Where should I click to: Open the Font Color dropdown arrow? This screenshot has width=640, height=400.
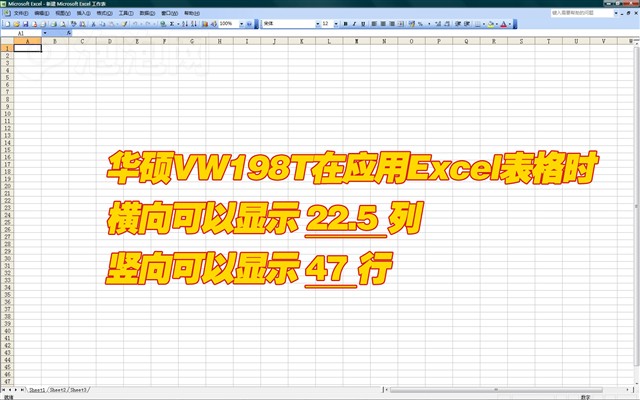(510, 24)
